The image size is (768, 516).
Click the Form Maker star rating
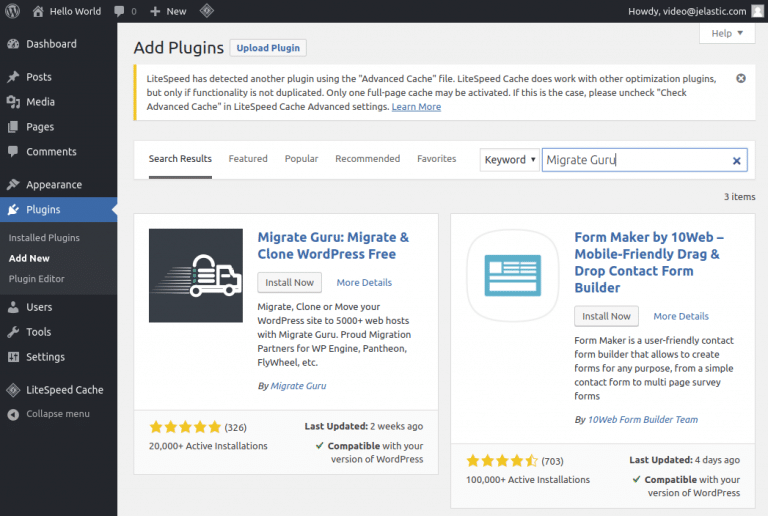[x=502, y=461]
